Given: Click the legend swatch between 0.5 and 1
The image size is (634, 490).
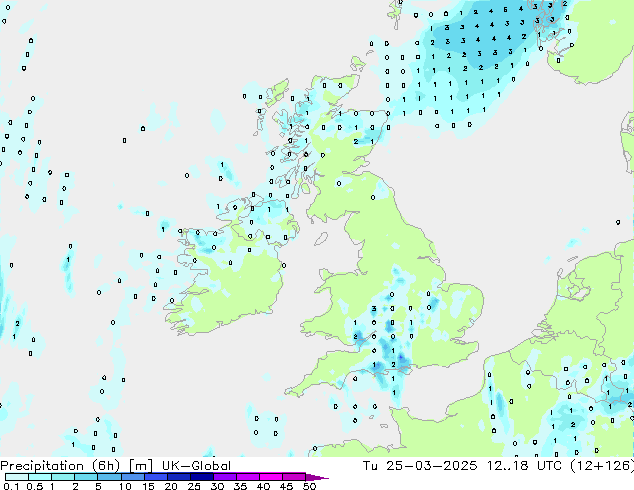Looking at the screenshot, I should [40, 477].
